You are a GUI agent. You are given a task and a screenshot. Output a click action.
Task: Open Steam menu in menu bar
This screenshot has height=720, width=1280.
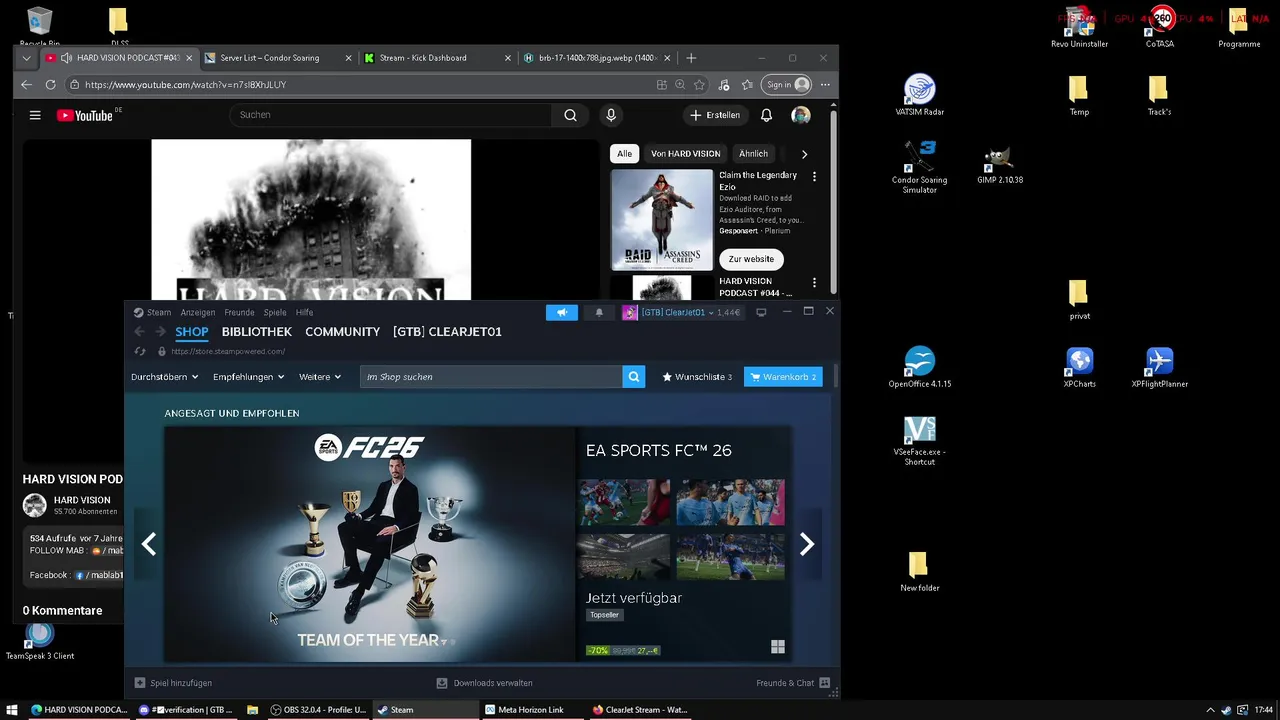click(159, 312)
